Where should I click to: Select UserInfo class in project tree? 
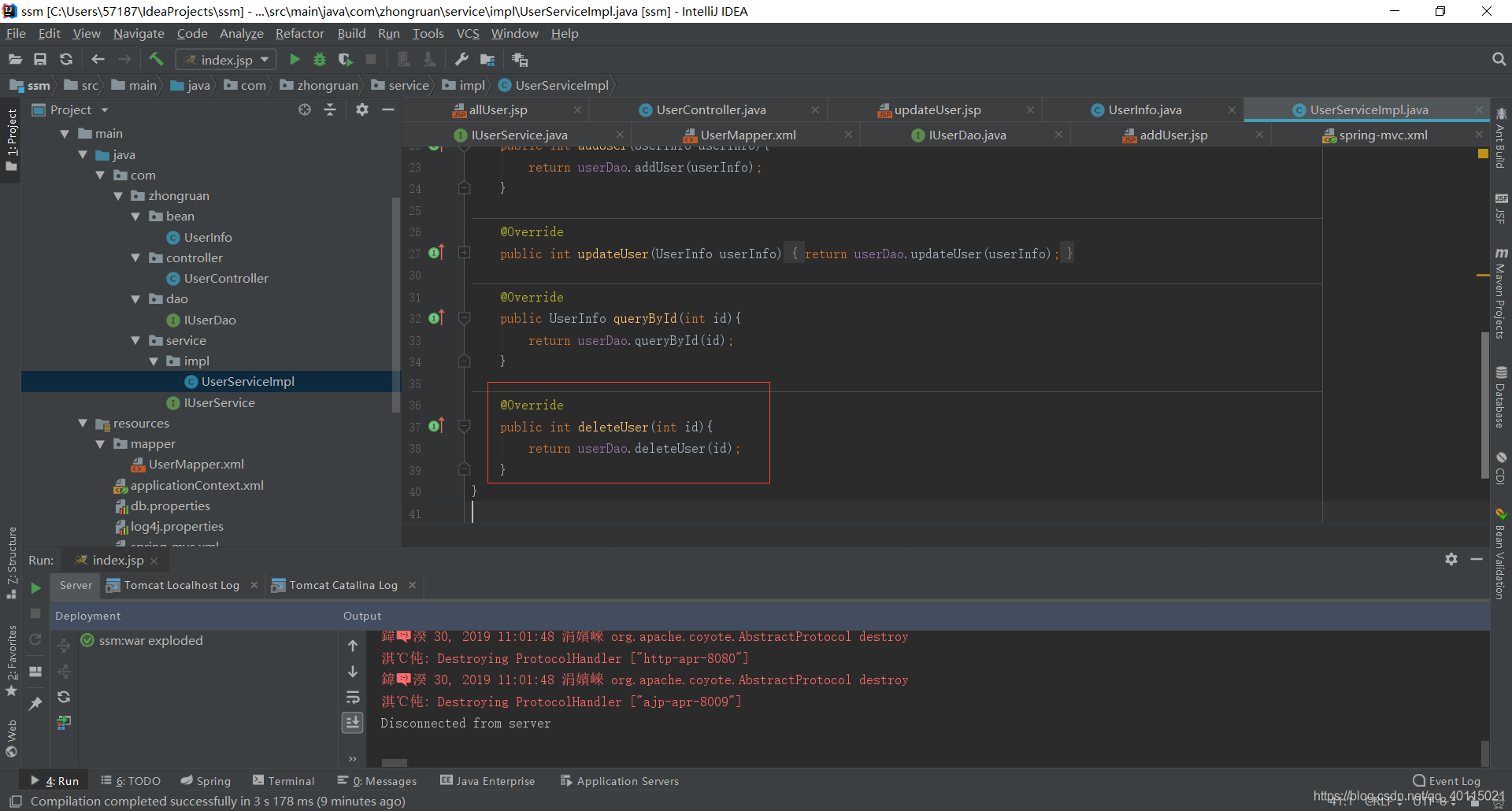208,238
